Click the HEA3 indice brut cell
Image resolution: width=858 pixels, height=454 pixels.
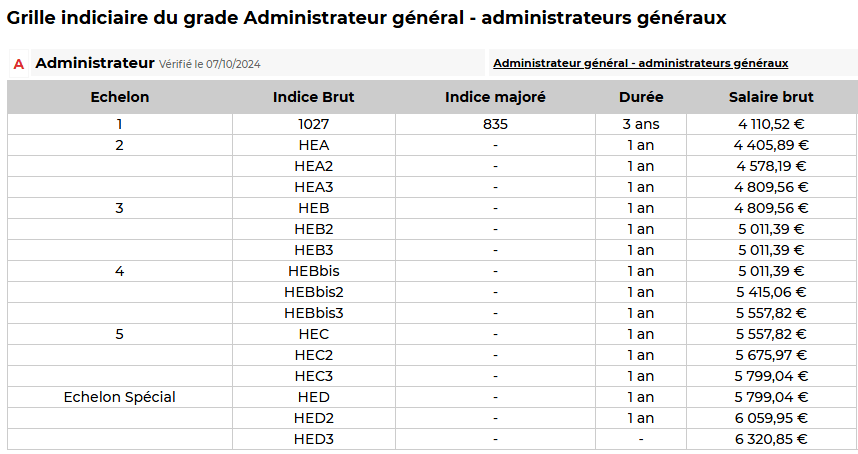(x=313, y=187)
